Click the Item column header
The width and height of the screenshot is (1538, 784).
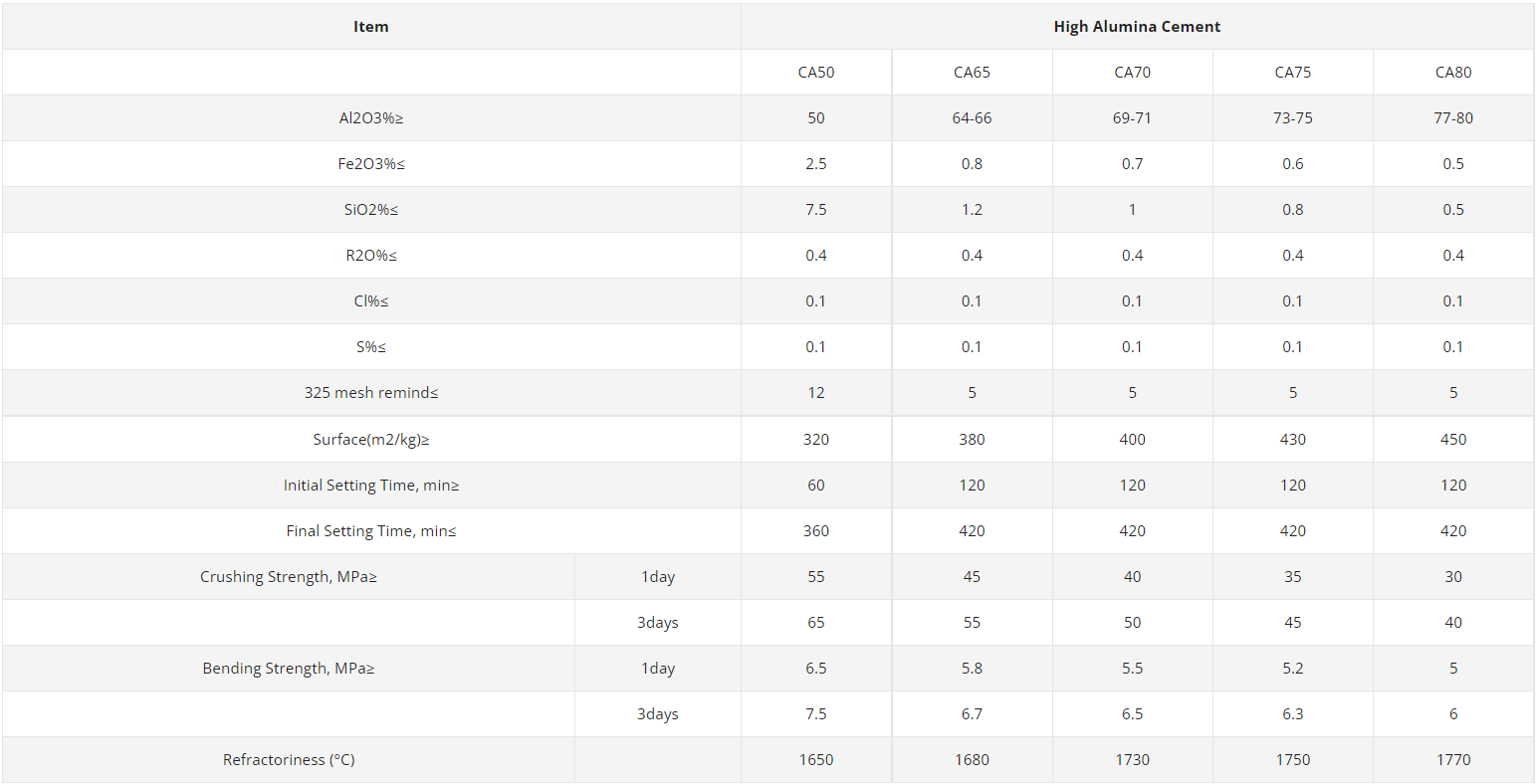tap(371, 27)
